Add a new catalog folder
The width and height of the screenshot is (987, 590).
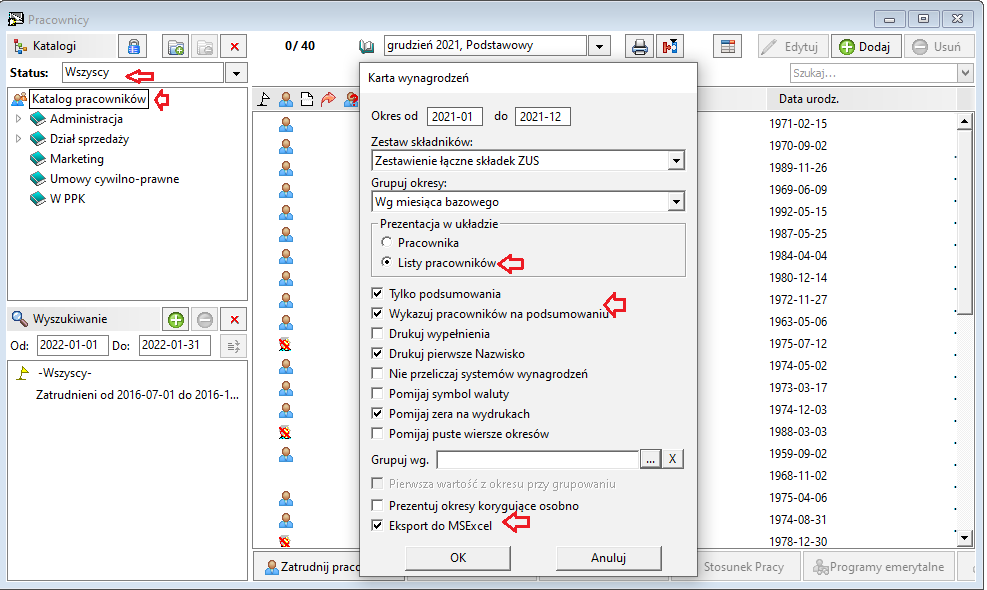point(176,47)
